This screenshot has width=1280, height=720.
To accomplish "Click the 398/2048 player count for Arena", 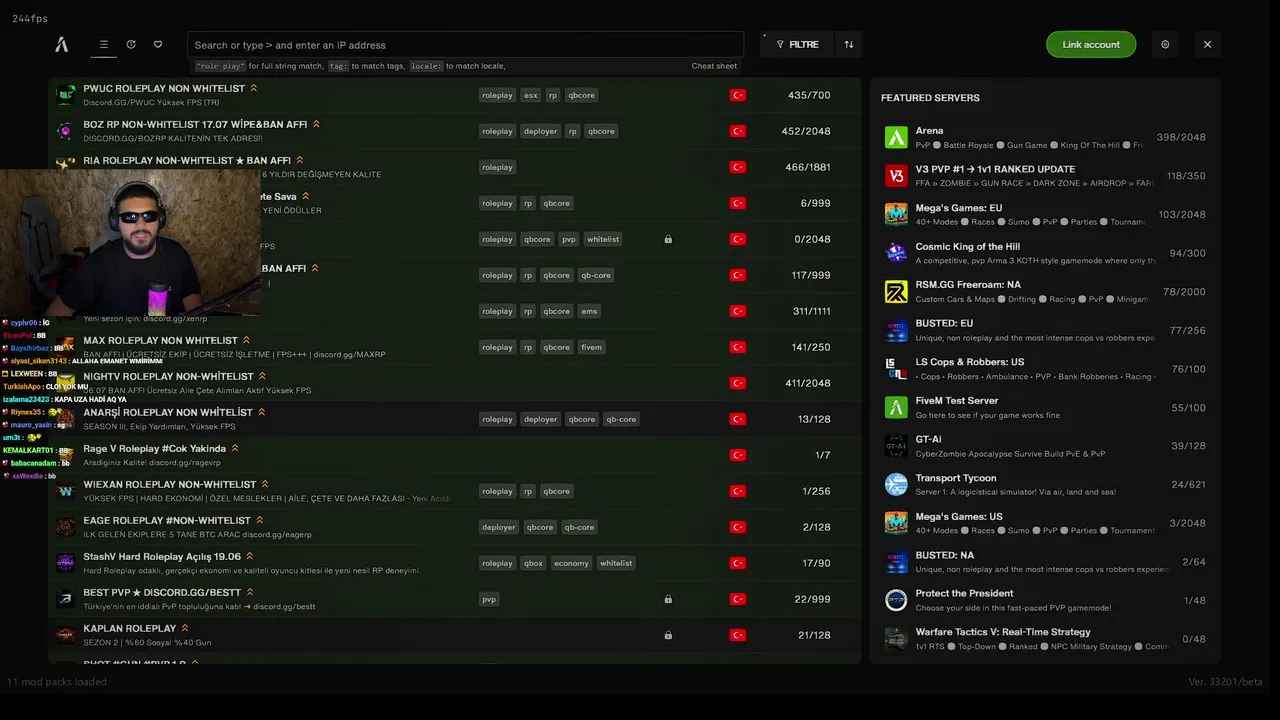I will tap(1181, 137).
